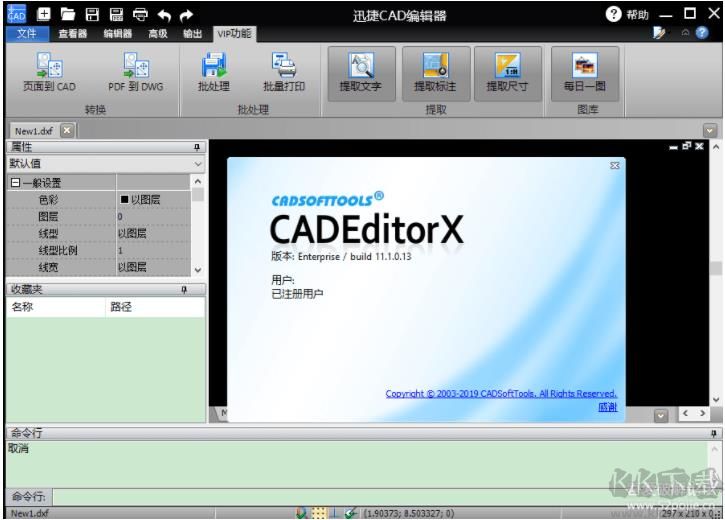Toggle the 命令行 panel pin

[713, 433]
